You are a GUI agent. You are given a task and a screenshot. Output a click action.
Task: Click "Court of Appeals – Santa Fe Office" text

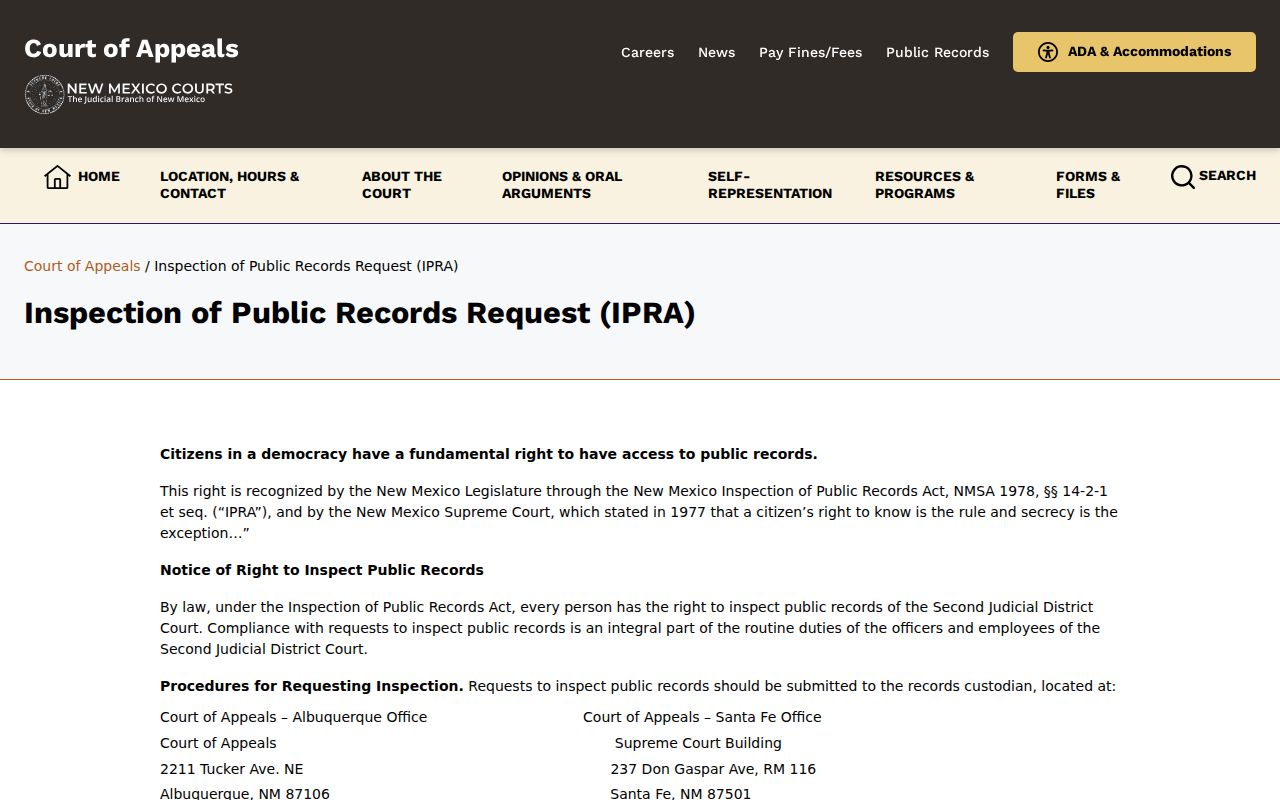(702, 717)
